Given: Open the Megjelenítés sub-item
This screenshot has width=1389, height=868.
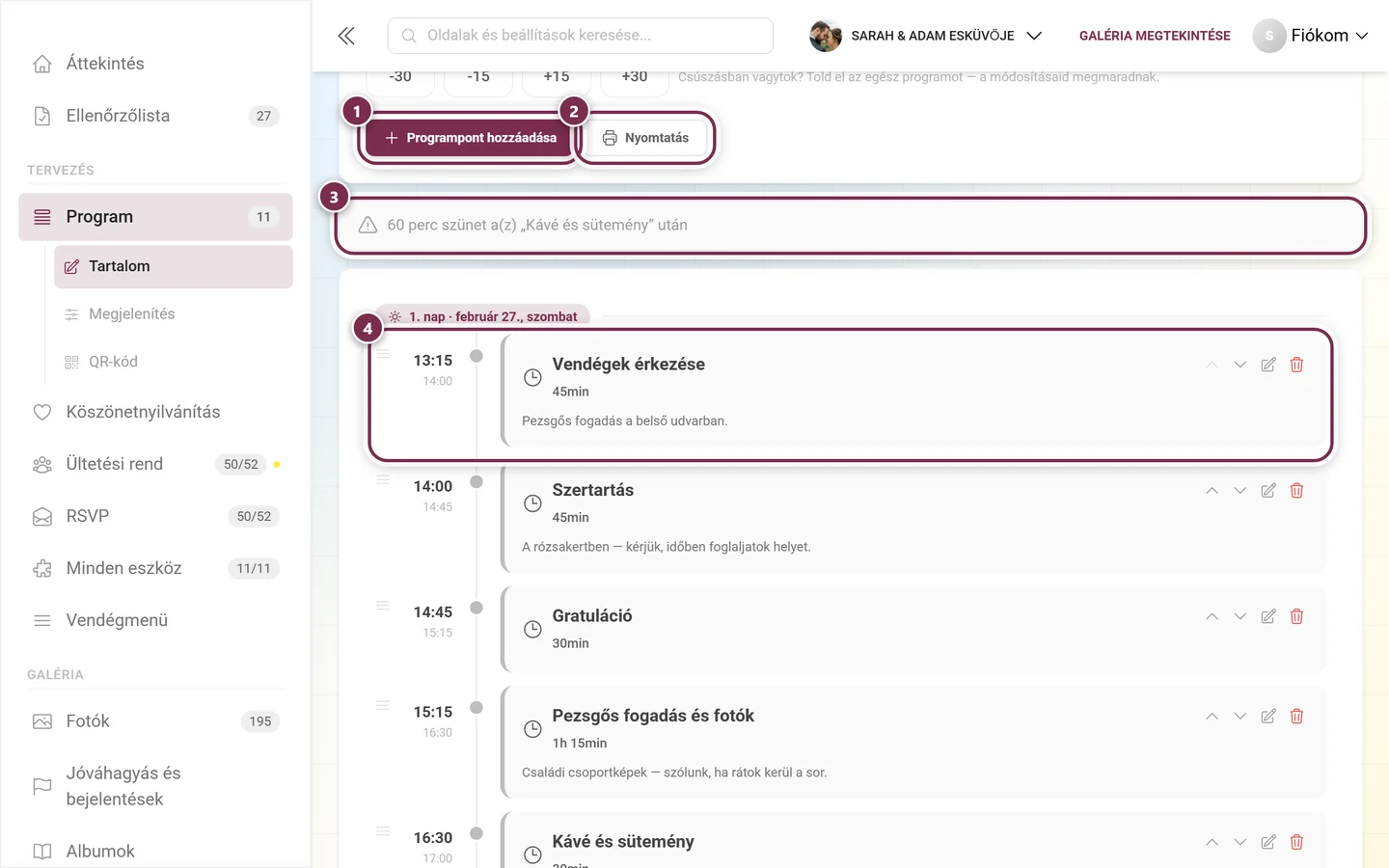Looking at the screenshot, I should (x=174, y=314).
